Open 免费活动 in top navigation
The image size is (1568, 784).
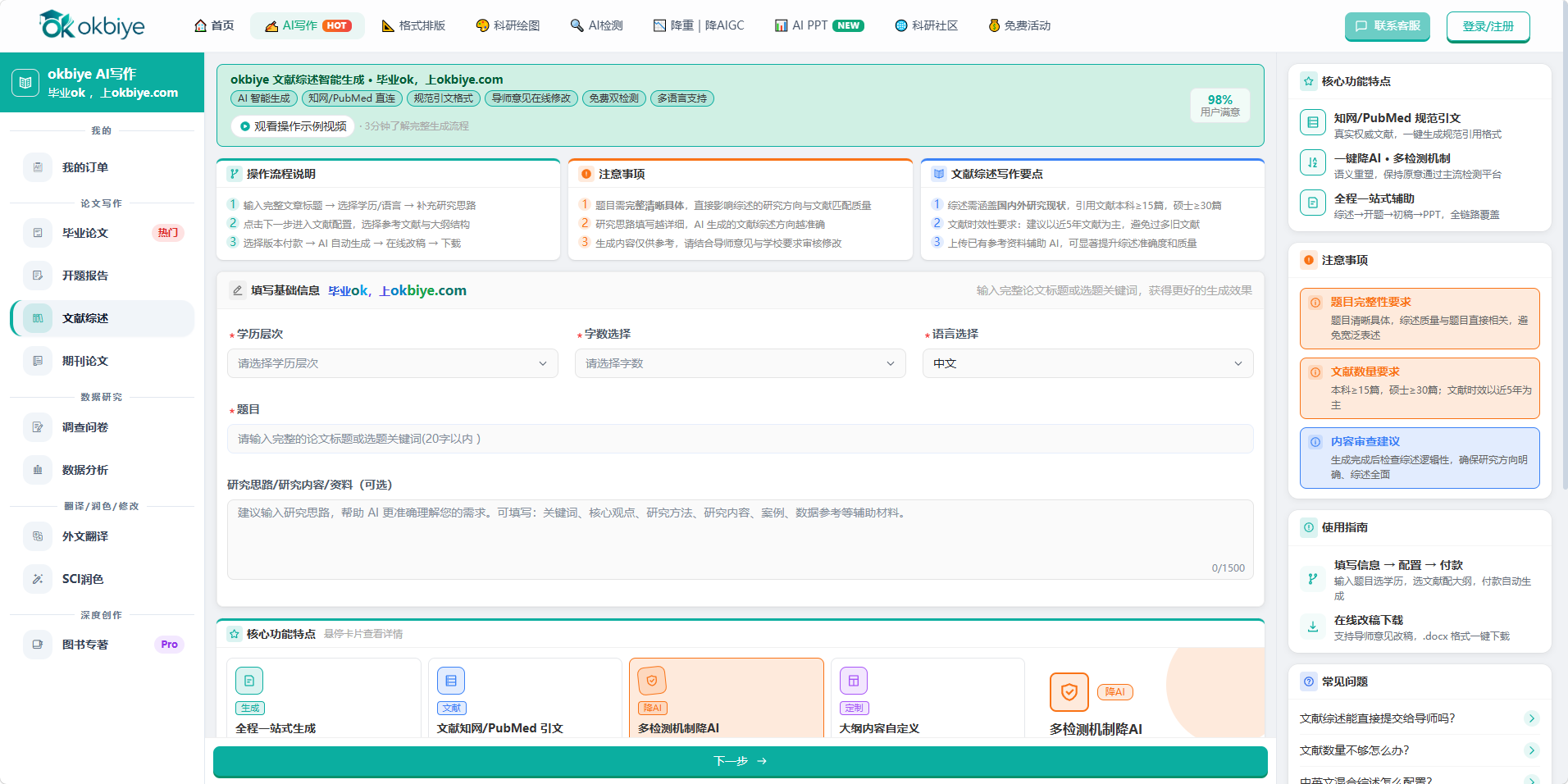point(1019,25)
